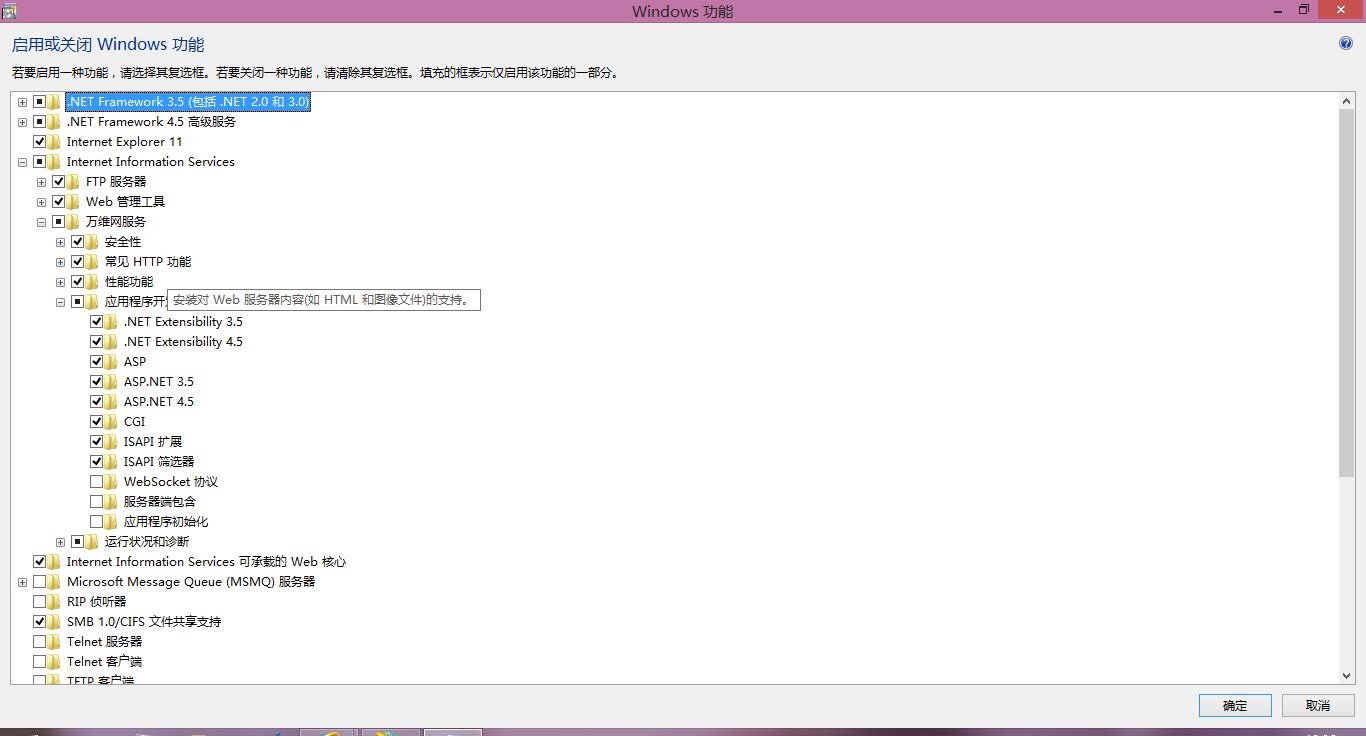Uncheck the Internet Explorer 11 checkbox
The height and width of the screenshot is (736, 1366).
(40, 141)
